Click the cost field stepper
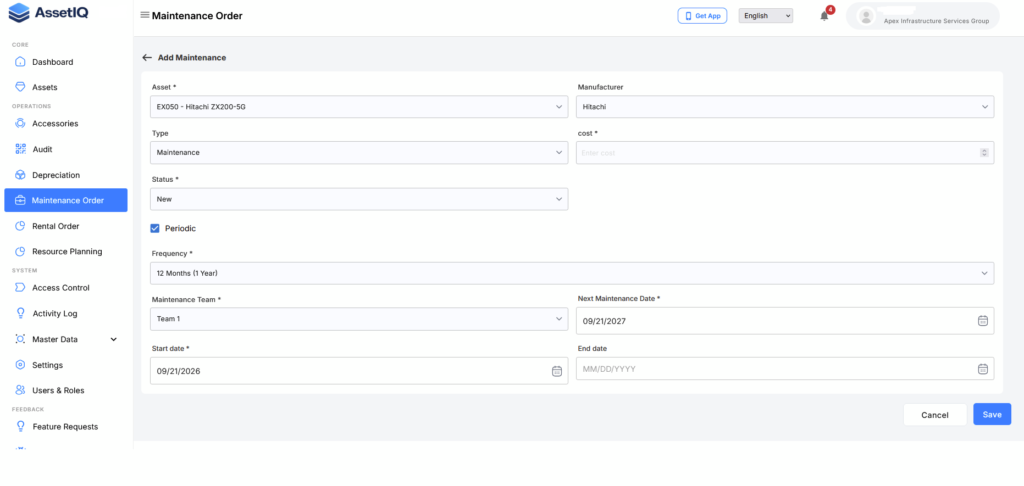Screen dimensions: 1024x486 984,152
